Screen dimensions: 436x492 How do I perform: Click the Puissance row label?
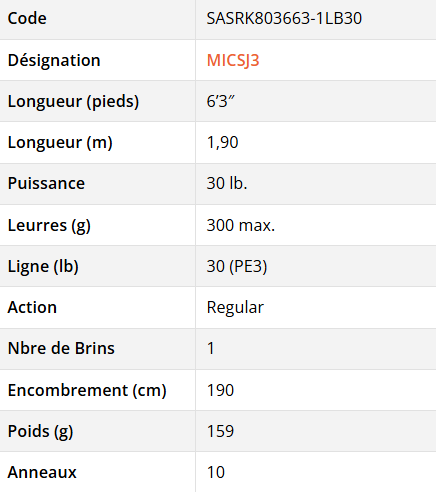[46, 183]
